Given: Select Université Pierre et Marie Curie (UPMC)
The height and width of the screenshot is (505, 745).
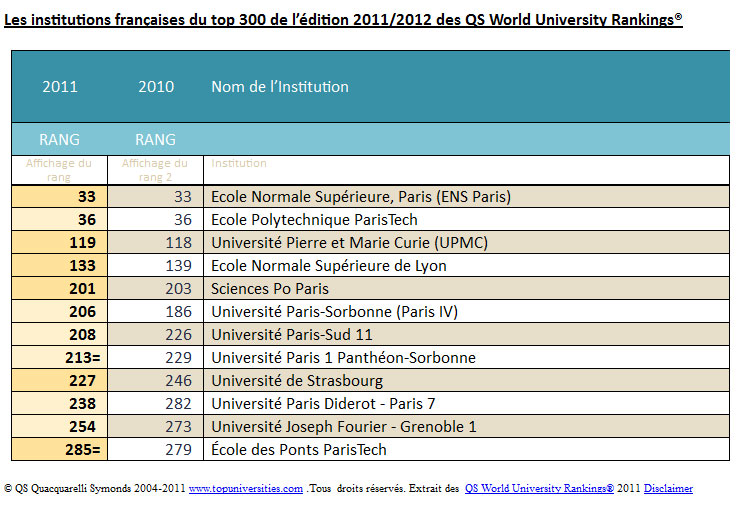Looking at the screenshot, I should point(466,242).
